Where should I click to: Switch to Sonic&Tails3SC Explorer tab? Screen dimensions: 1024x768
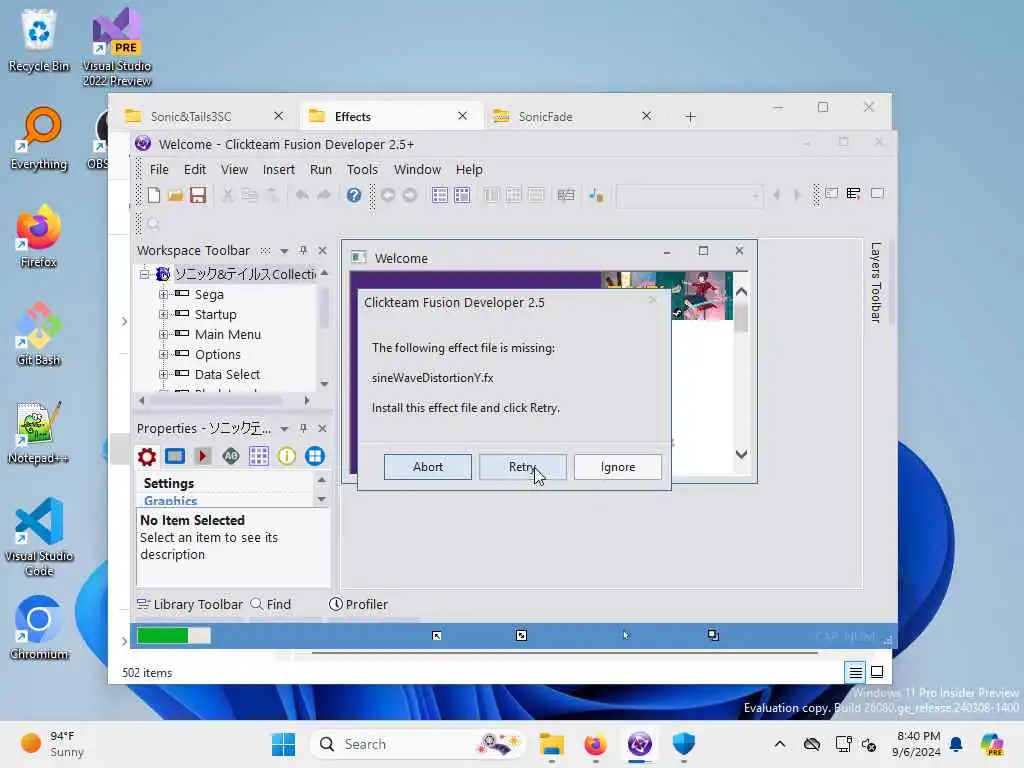pyautogui.click(x=191, y=116)
